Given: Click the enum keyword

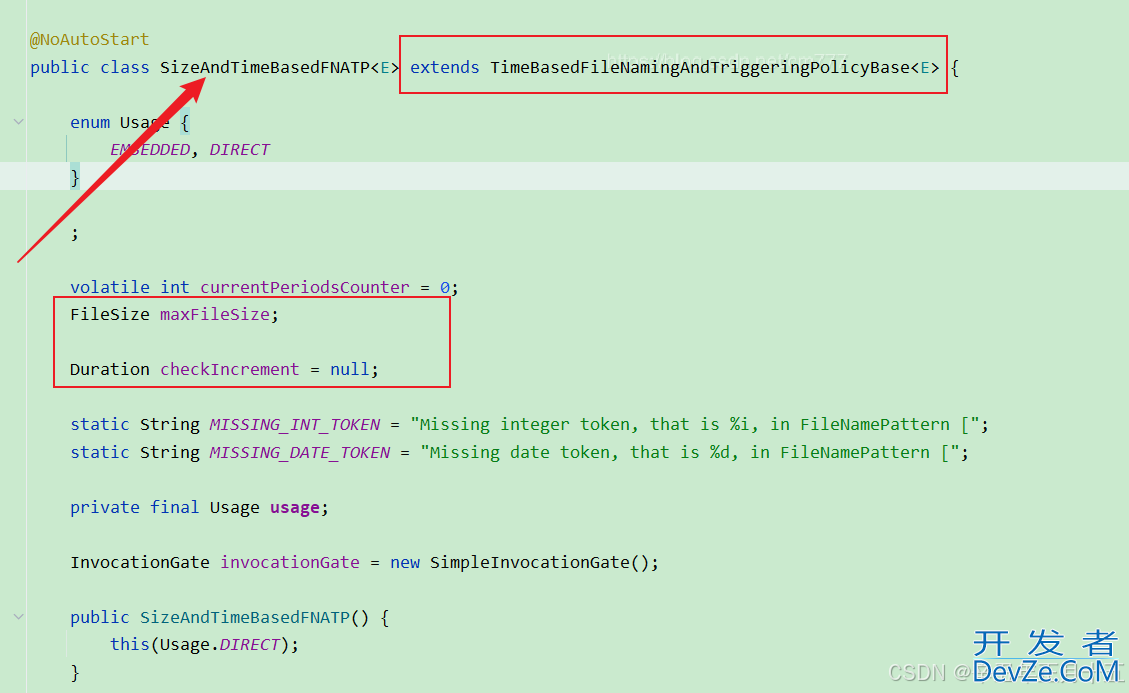Looking at the screenshot, I should point(90,122).
